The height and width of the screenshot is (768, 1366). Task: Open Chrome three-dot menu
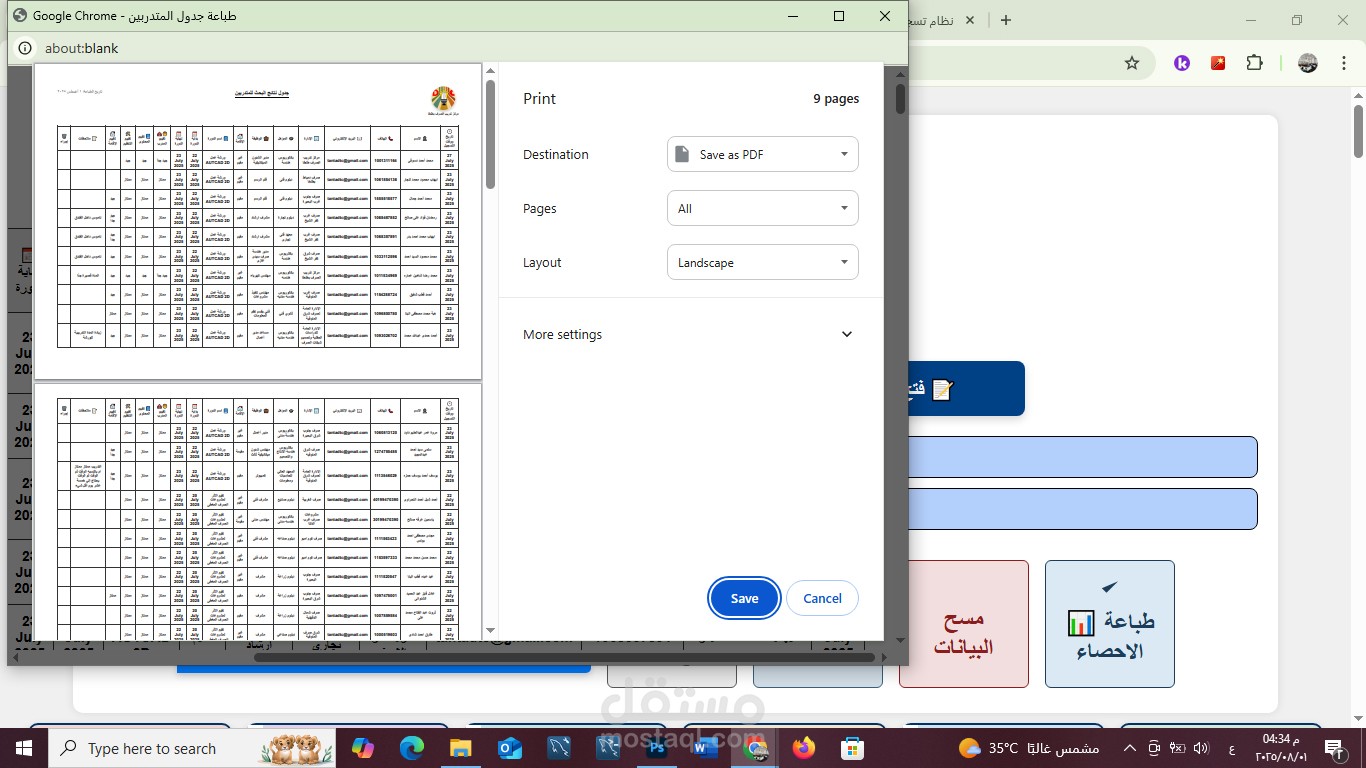1345,63
